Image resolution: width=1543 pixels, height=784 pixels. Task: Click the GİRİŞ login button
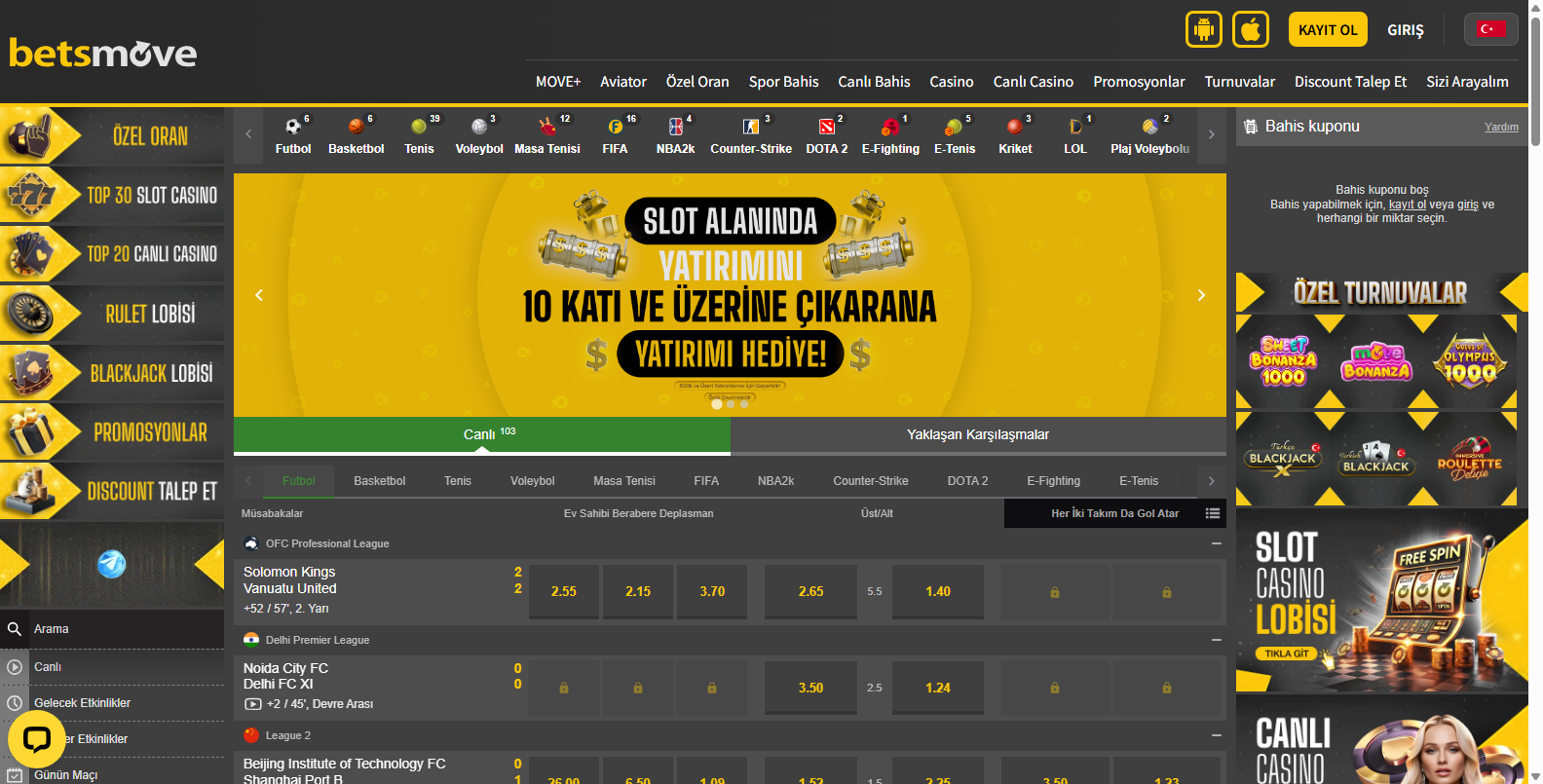(x=1405, y=30)
